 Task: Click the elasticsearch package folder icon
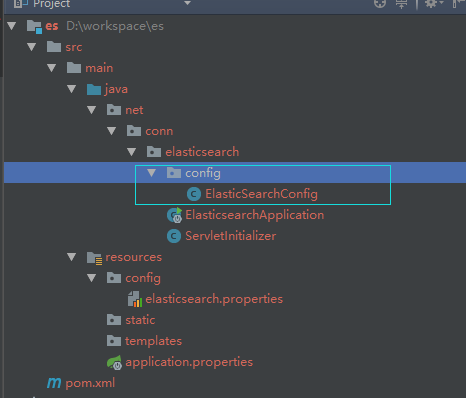click(x=154, y=152)
